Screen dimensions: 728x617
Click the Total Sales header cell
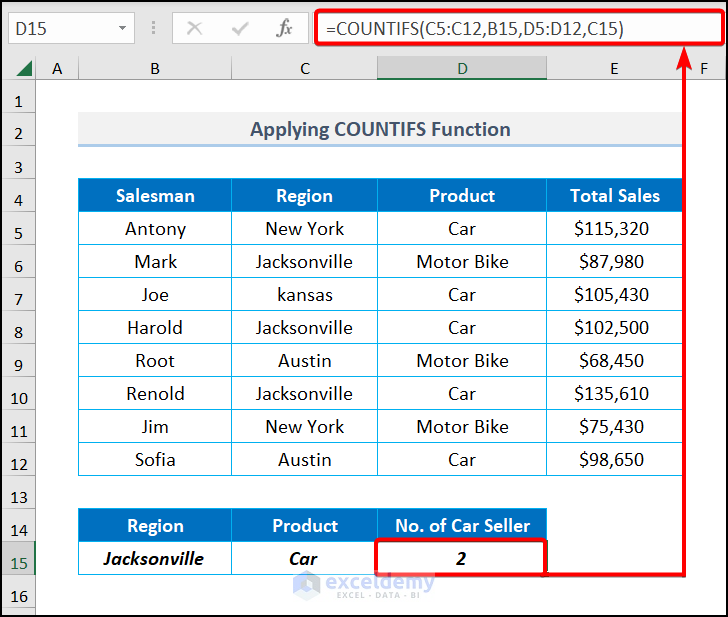[614, 196]
